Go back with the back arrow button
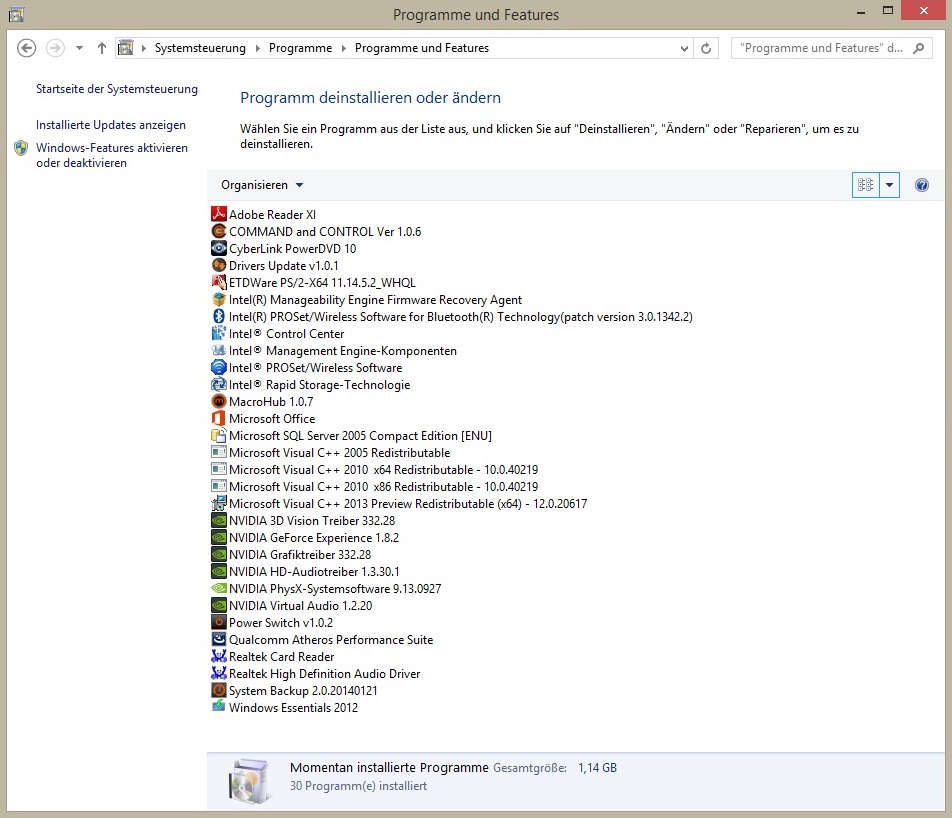 tap(26, 47)
